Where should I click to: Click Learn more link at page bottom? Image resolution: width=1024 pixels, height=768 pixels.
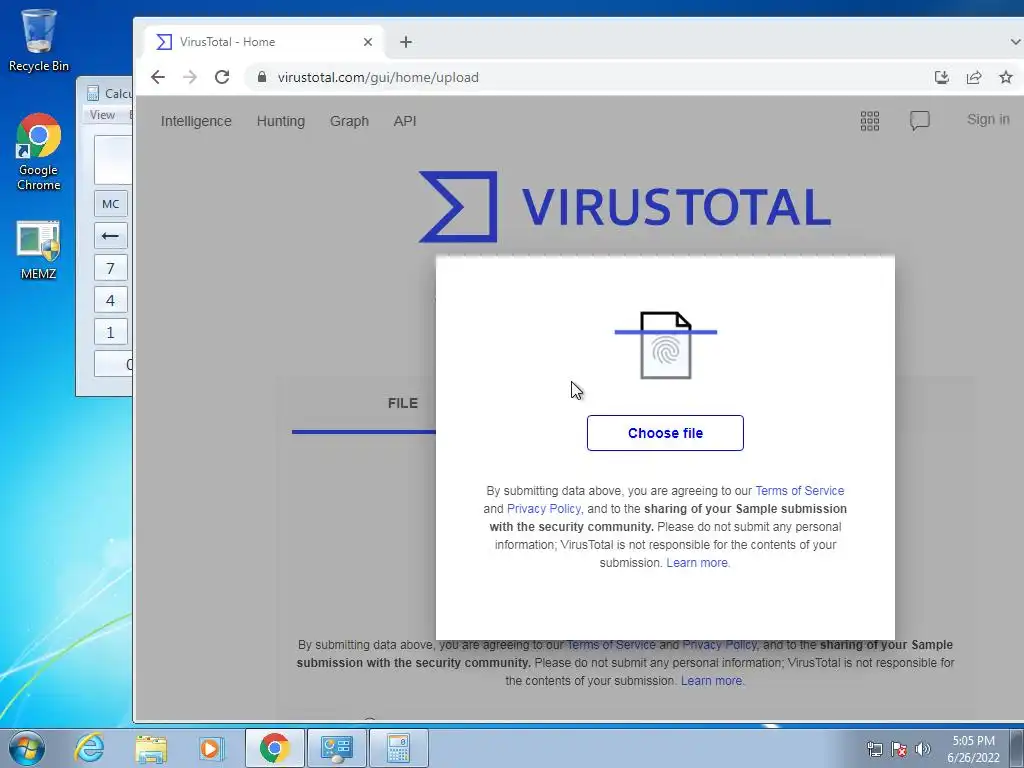[x=711, y=681]
